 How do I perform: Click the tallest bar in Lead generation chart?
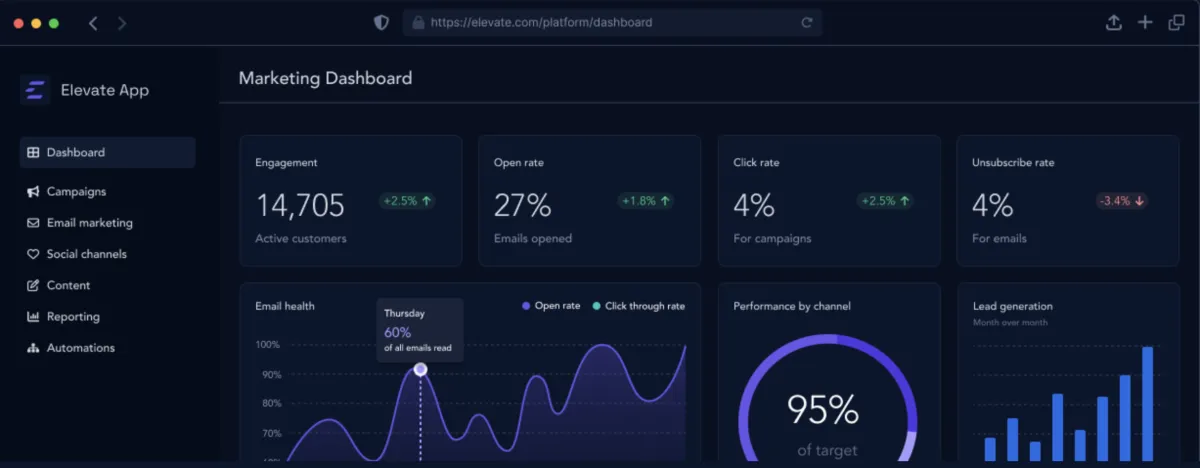click(1148, 404)
